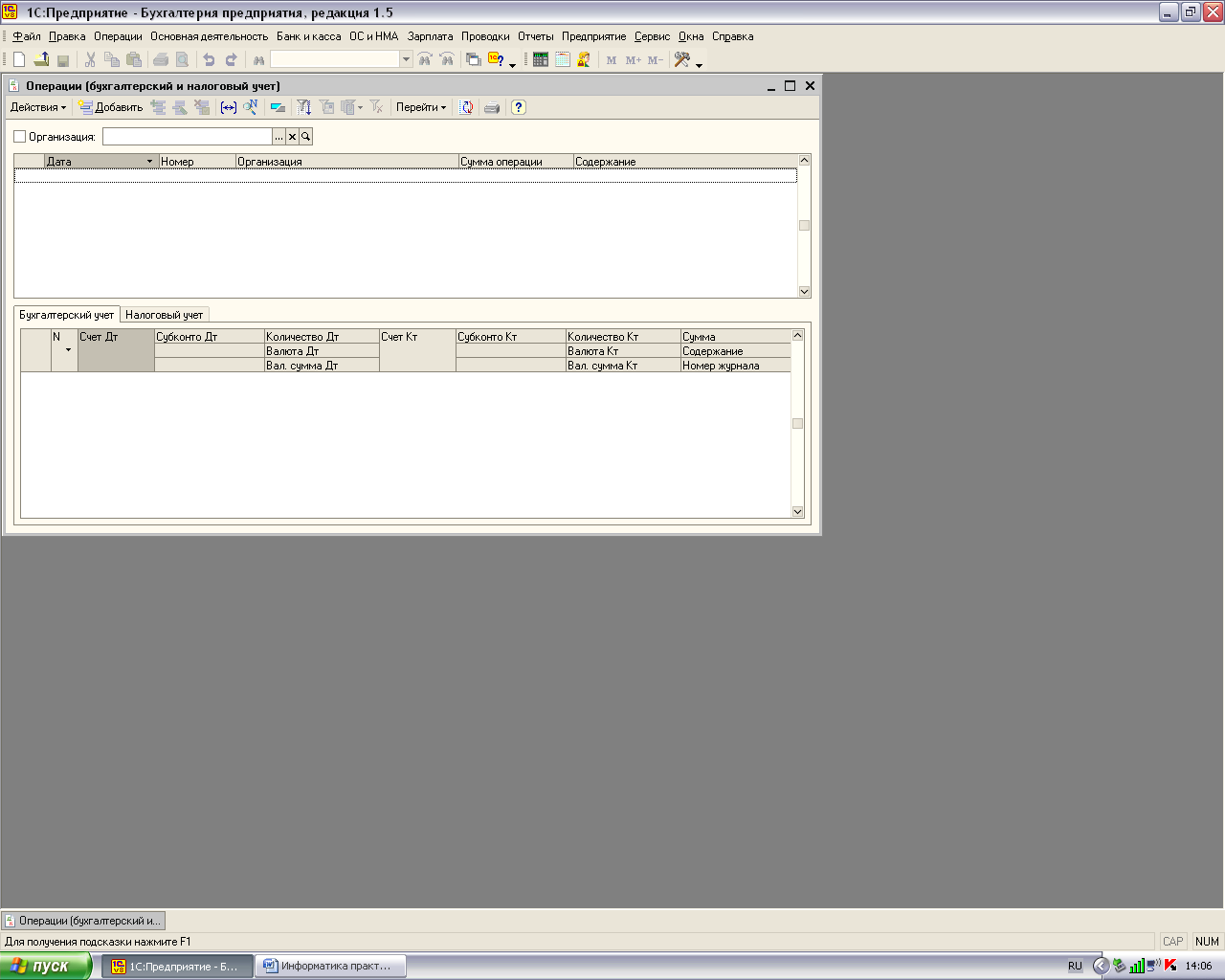The image size is (1225, 980).
Task: Enable the Организация filter checkbox
Action: coord(20,137)
